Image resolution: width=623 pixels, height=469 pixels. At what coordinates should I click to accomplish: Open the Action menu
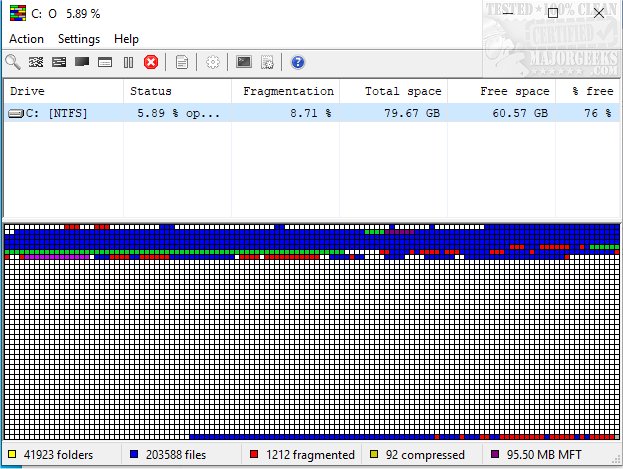[x=26, y=39]
